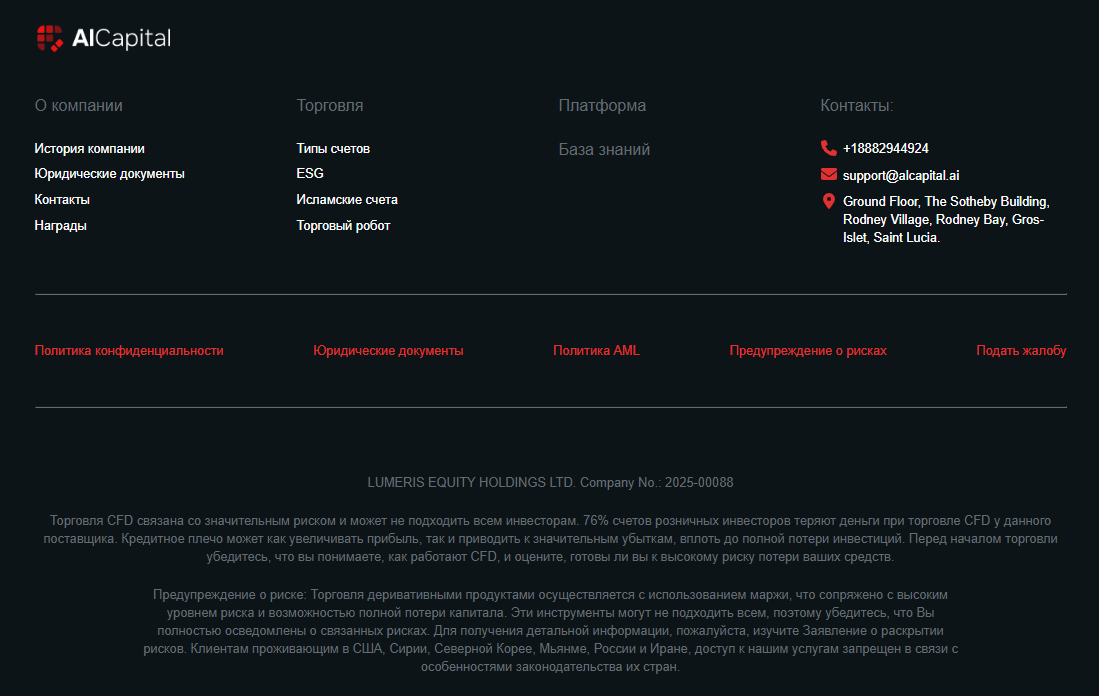Viewport: 1099px width, 696px height.
Task: Click Подать жалобу link
Action: [1021, 351]
